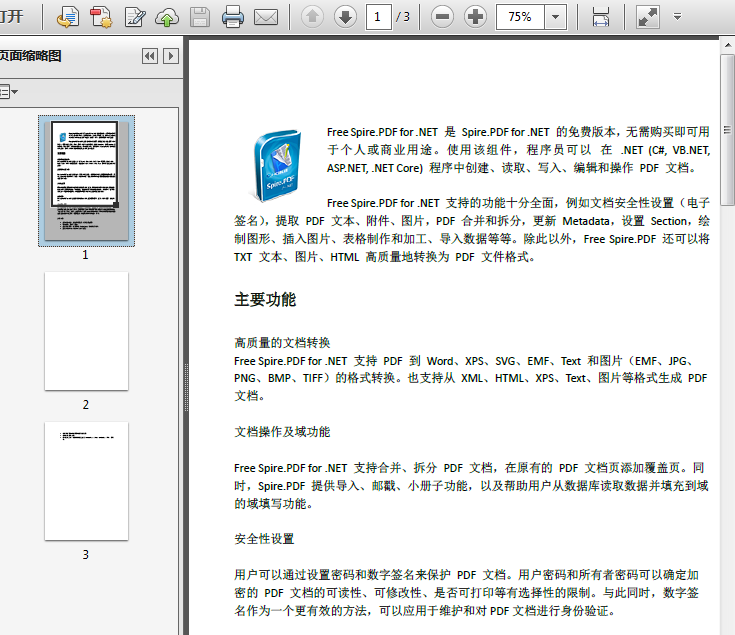Zoom out with the minus button

tap(442, 17)
